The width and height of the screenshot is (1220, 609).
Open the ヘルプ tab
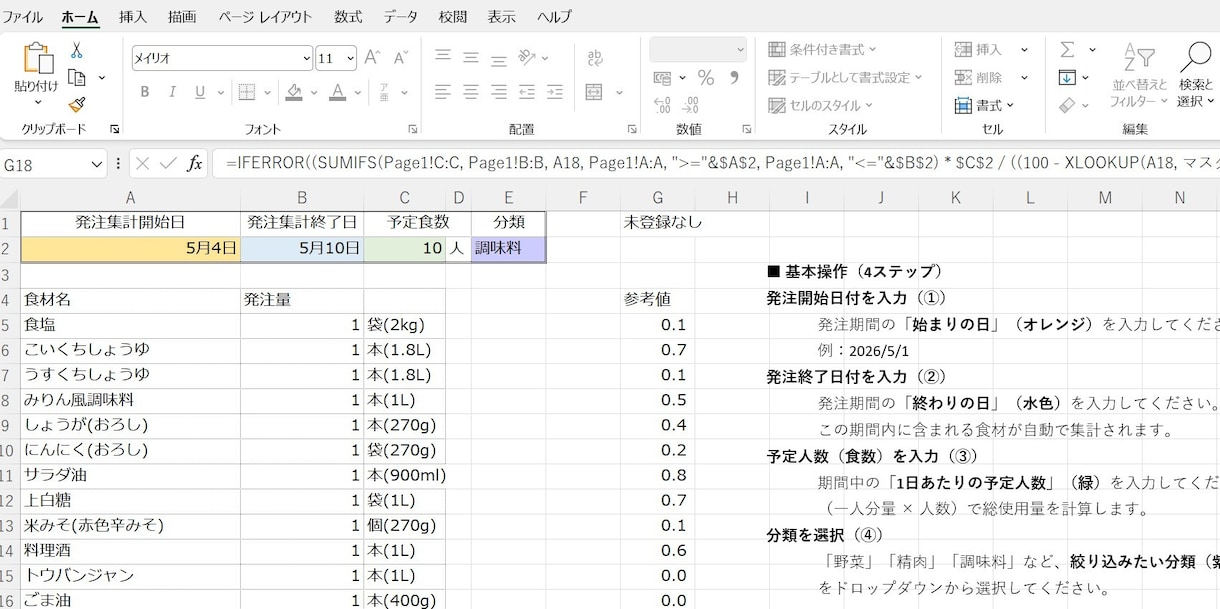(554, 17)
